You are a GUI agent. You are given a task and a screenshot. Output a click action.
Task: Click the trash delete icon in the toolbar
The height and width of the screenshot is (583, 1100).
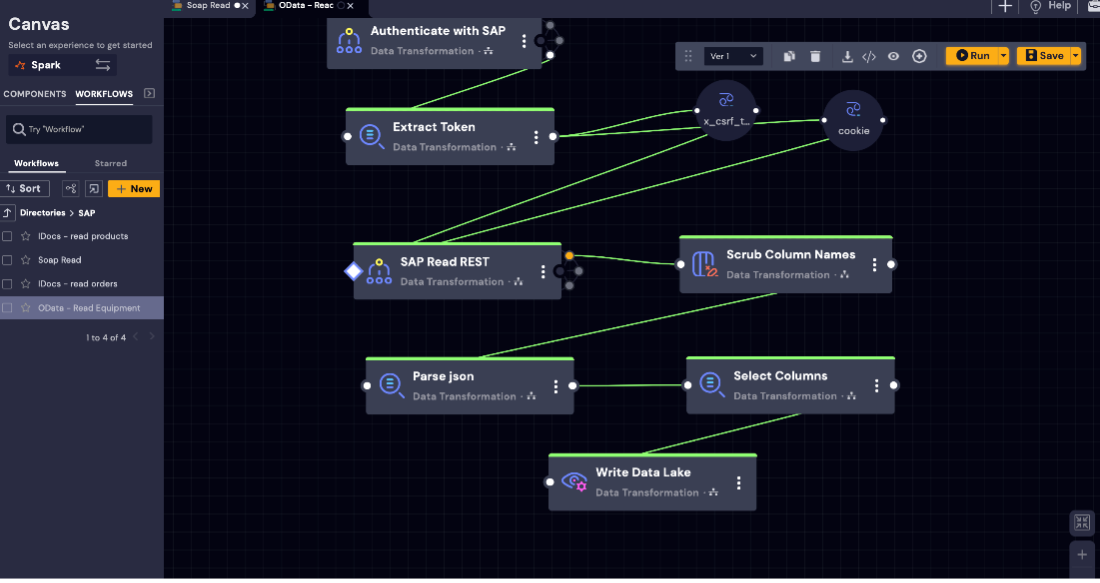pyautogui.click(x=815, y=56)
